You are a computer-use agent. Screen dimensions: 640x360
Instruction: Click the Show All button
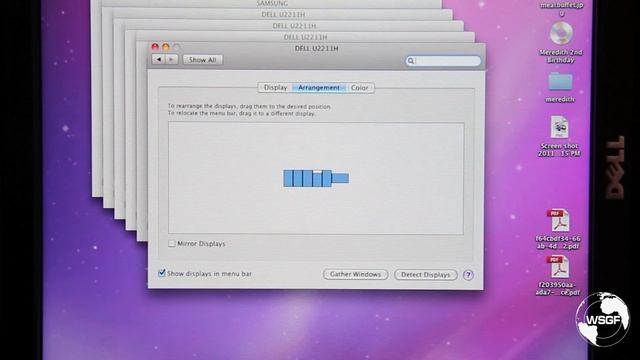[202, 60]
